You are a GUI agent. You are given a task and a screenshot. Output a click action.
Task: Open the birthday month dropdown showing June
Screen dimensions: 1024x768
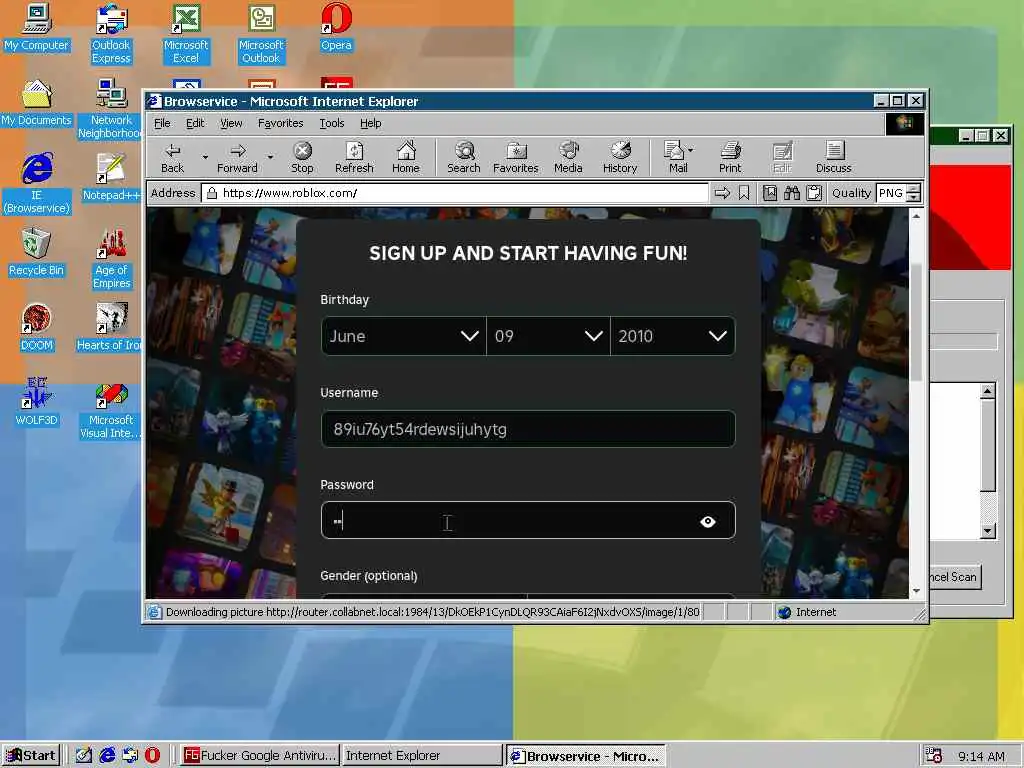(404, 336)
